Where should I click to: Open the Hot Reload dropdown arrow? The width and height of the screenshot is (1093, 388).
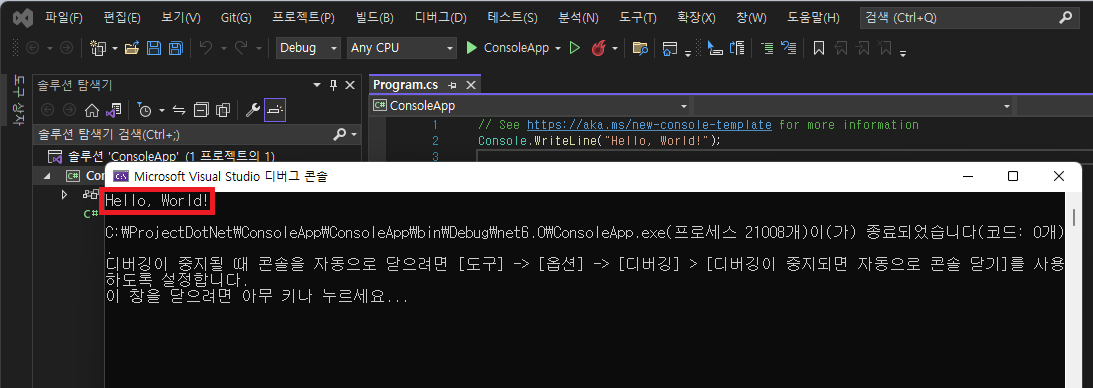point(615,48)
